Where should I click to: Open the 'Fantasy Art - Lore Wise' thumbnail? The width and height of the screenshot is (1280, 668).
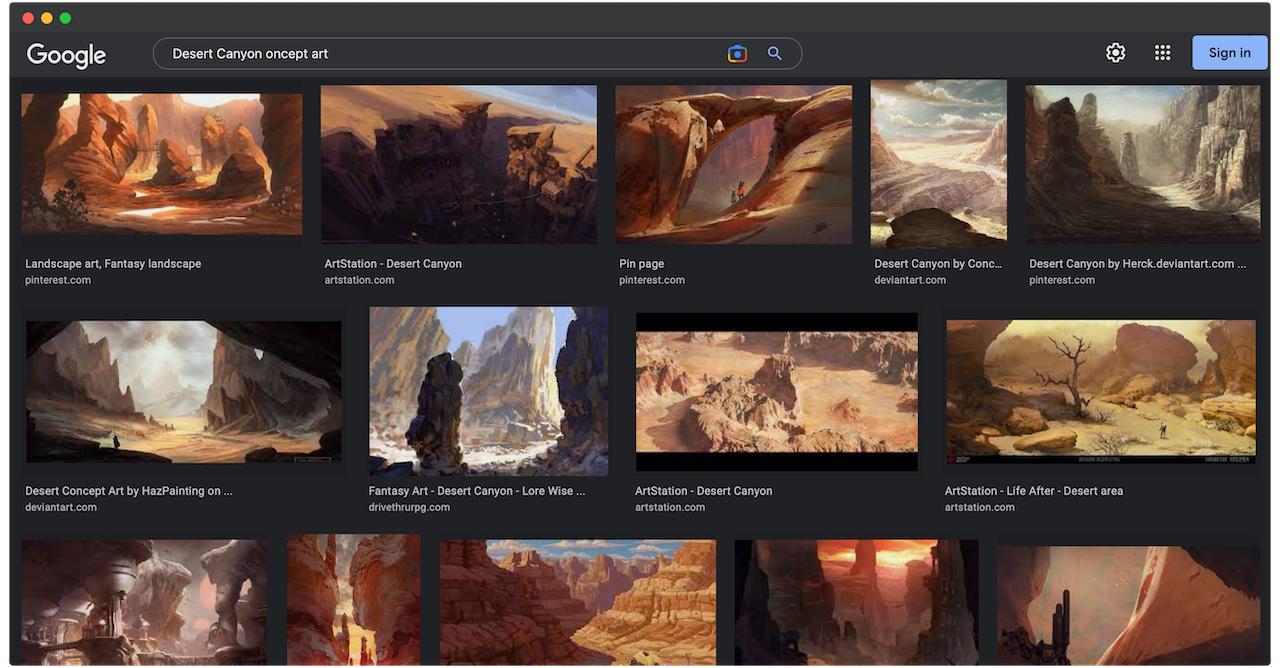(x=489, y=391)
